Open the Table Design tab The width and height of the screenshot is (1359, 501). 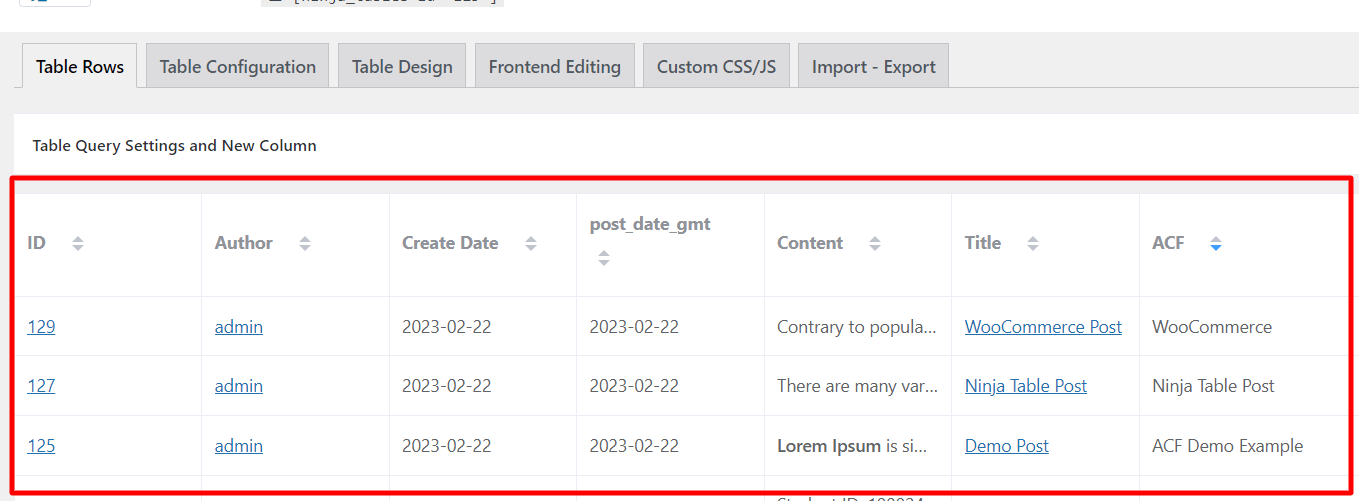tap(402, 66)
